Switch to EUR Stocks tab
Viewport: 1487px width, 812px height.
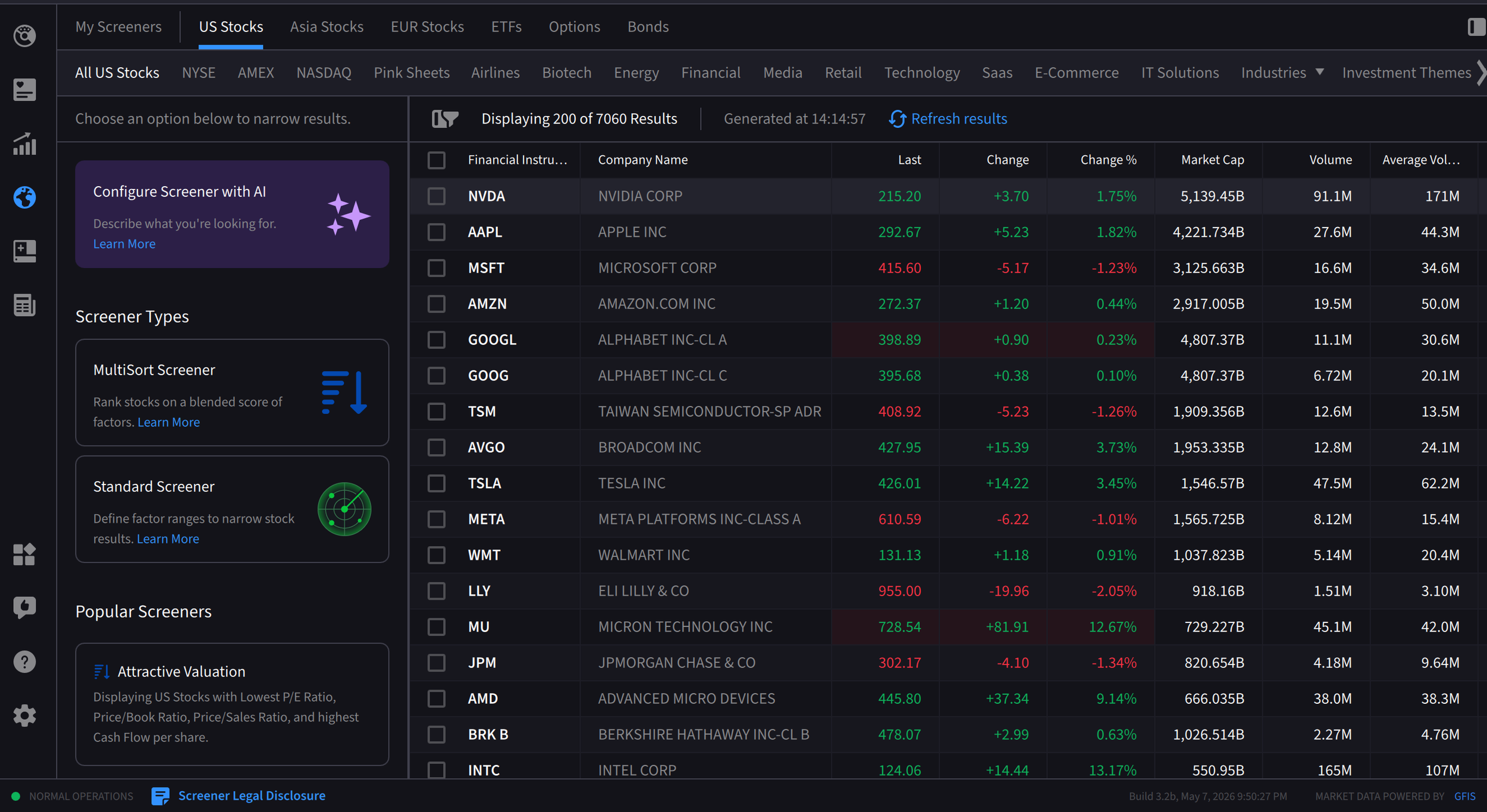click(x=427, y=27)
